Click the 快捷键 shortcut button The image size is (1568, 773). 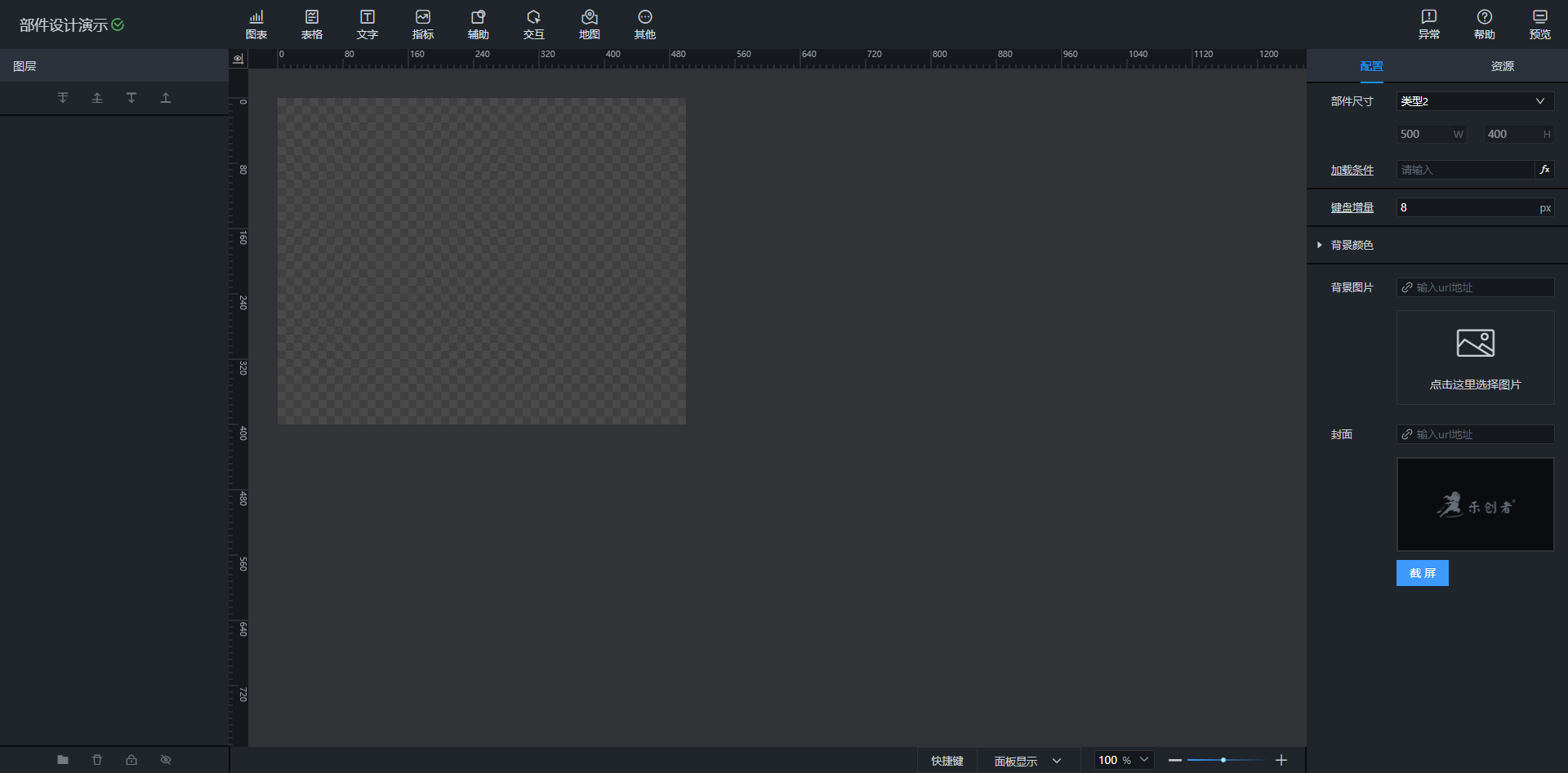[947, 760]
